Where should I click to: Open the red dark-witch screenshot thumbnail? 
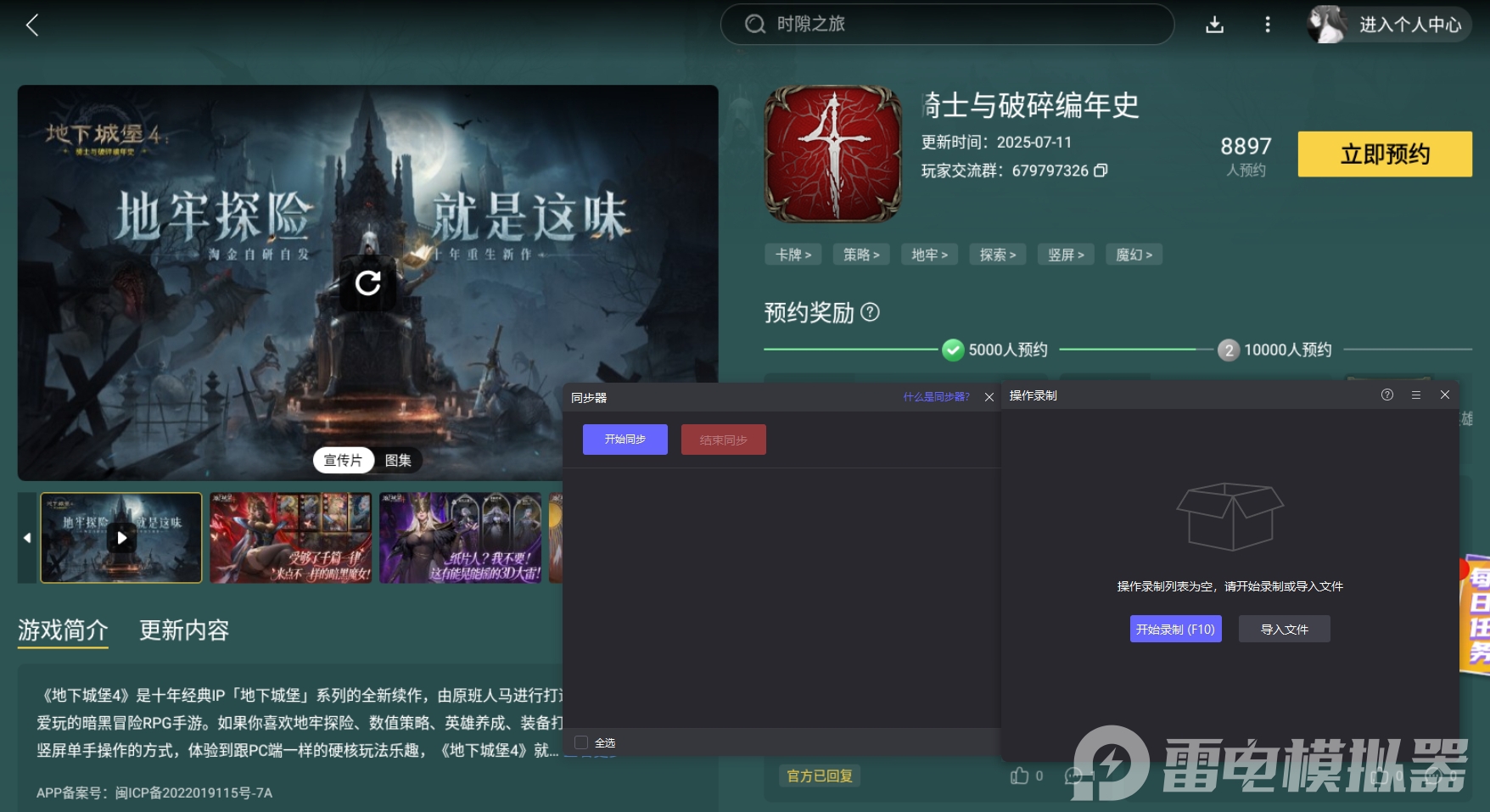click(x=291, y=538)
